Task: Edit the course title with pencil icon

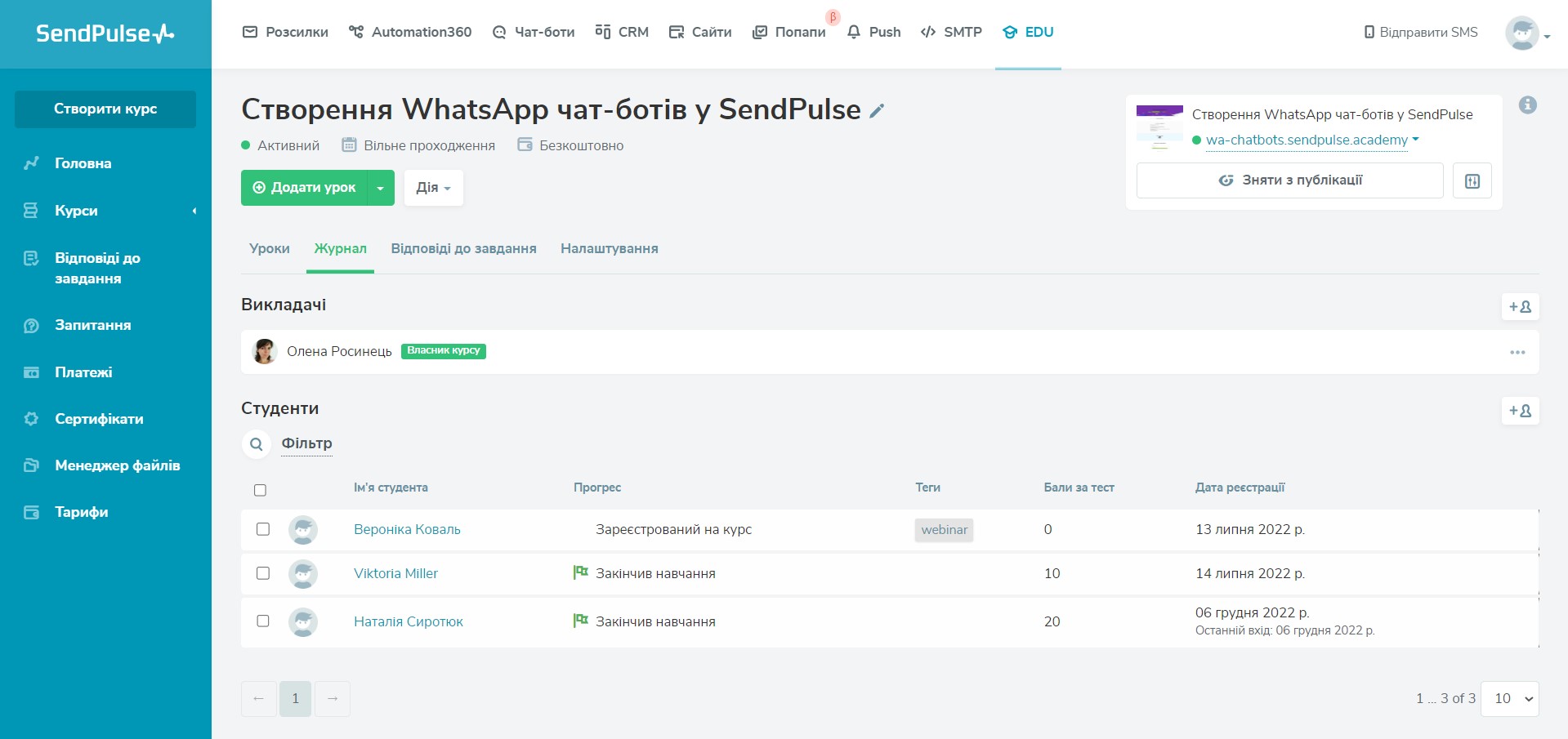Action: tap(877, 111)
